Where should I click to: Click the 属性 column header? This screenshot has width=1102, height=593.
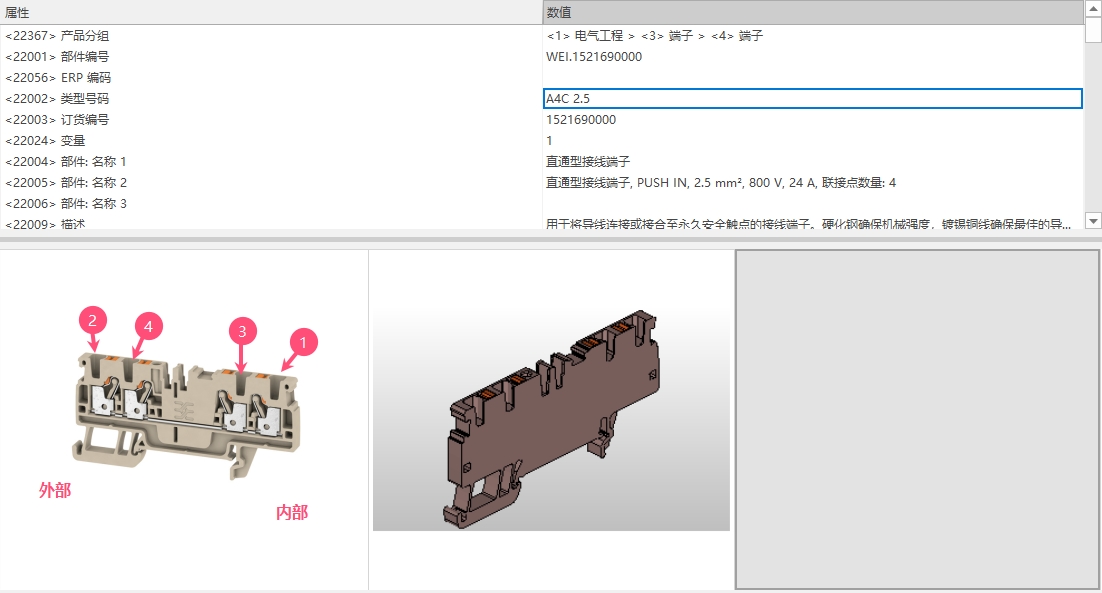tap(270, 12)
